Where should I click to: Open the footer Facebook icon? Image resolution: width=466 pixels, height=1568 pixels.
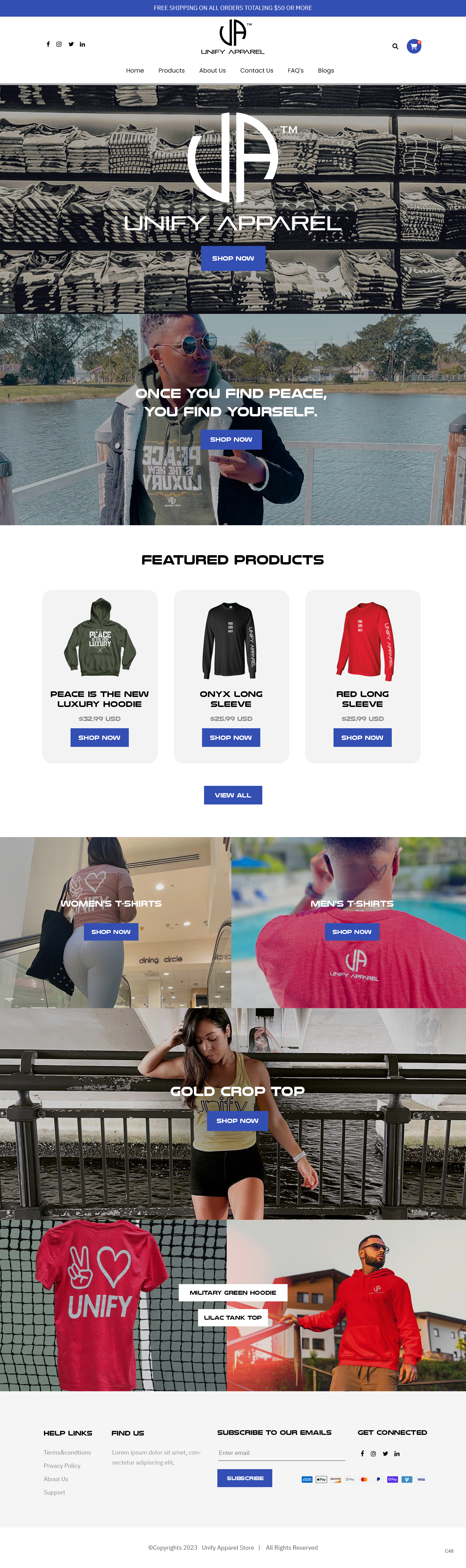(x=362, y=1454)
